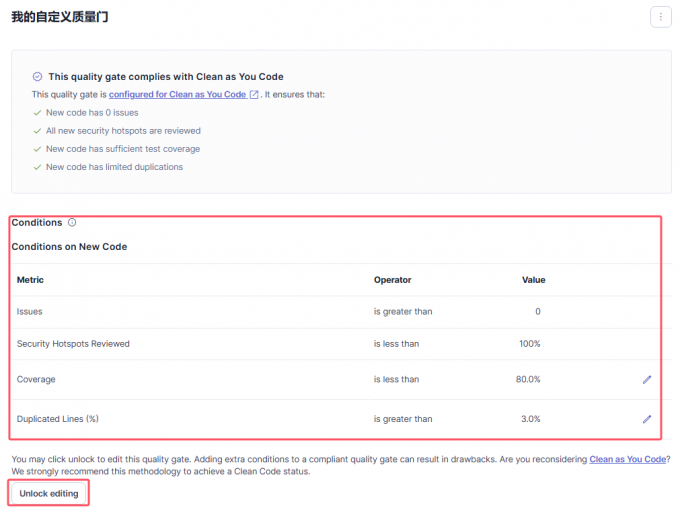Viewport: 680px width, 514px height.
Task: Edit the Duplicated Lines condition pencil icon
Action: [x=647, y=419]
